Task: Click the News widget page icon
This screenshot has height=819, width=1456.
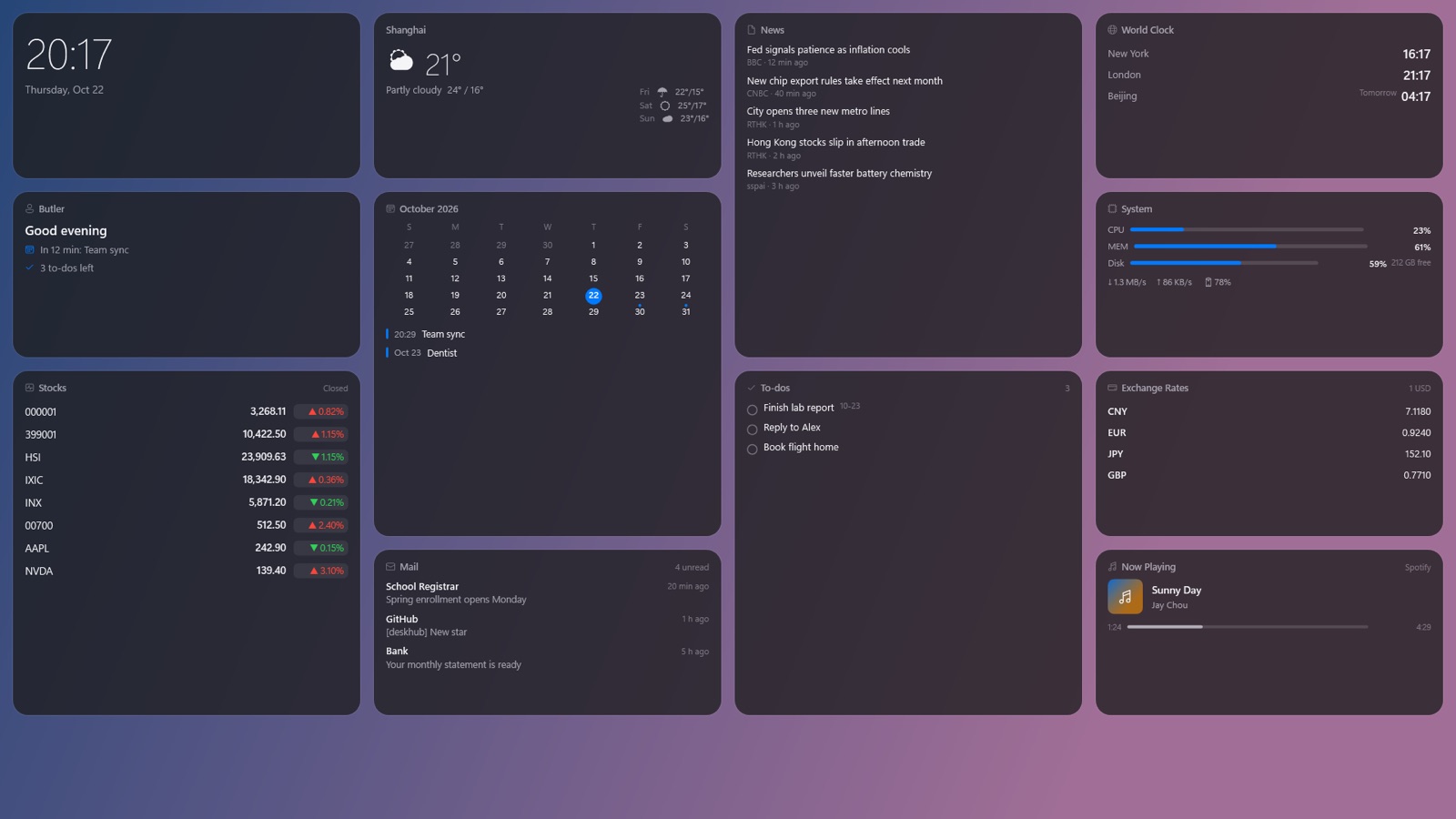Action: [x=752, y=30]
